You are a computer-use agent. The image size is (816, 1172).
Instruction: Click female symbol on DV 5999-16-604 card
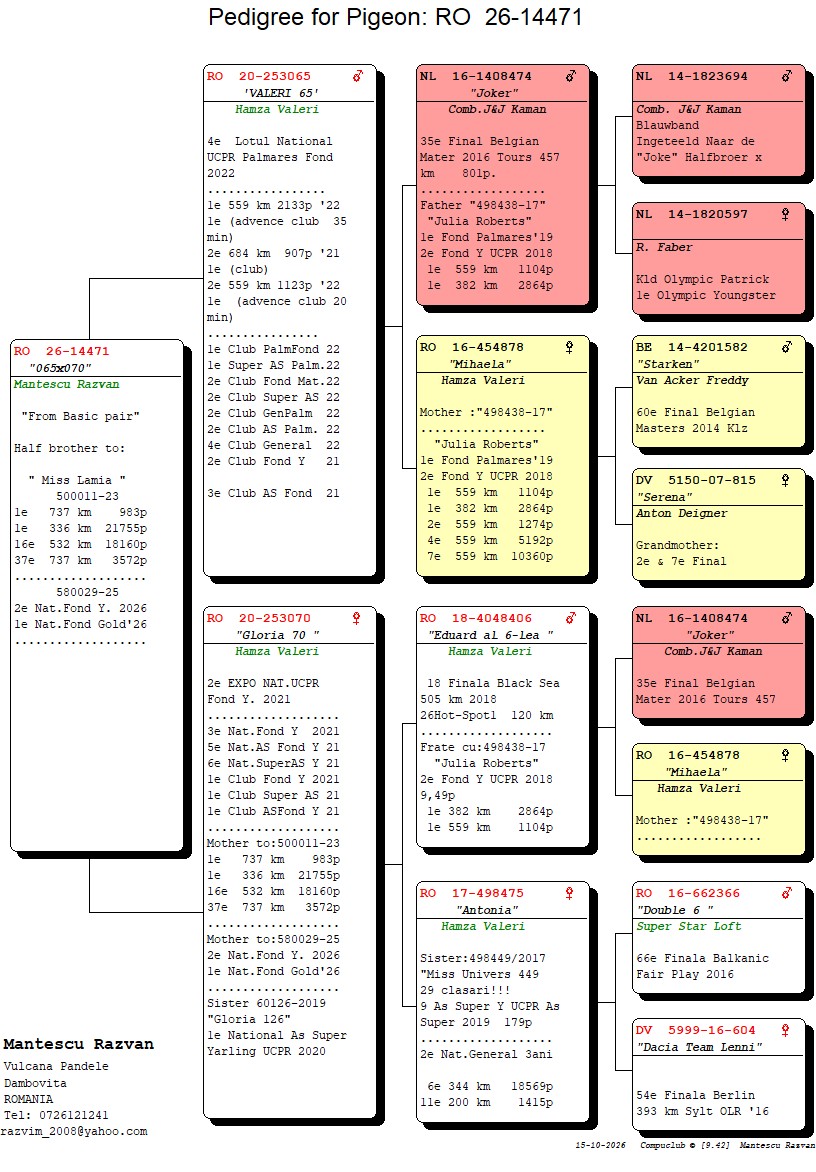tap(785, 1030)
